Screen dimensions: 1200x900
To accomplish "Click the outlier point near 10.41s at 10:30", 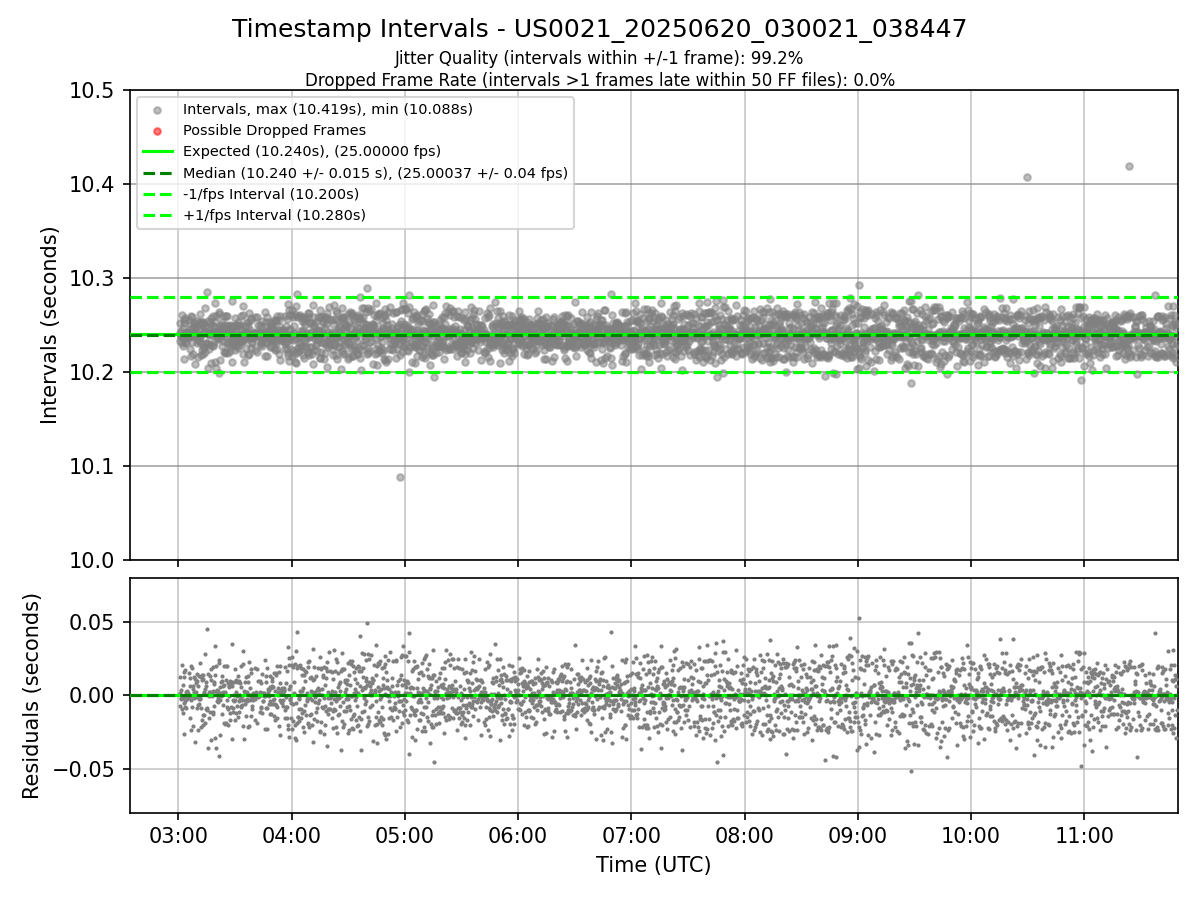I will point(1027,177).
